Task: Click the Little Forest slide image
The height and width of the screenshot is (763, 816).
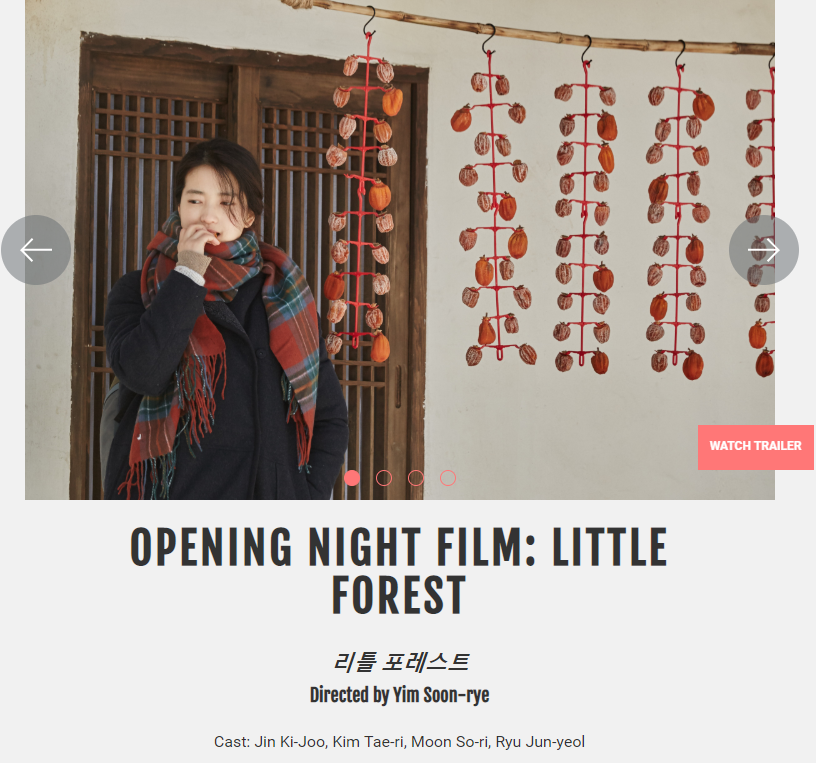Action: click(400, 250)
